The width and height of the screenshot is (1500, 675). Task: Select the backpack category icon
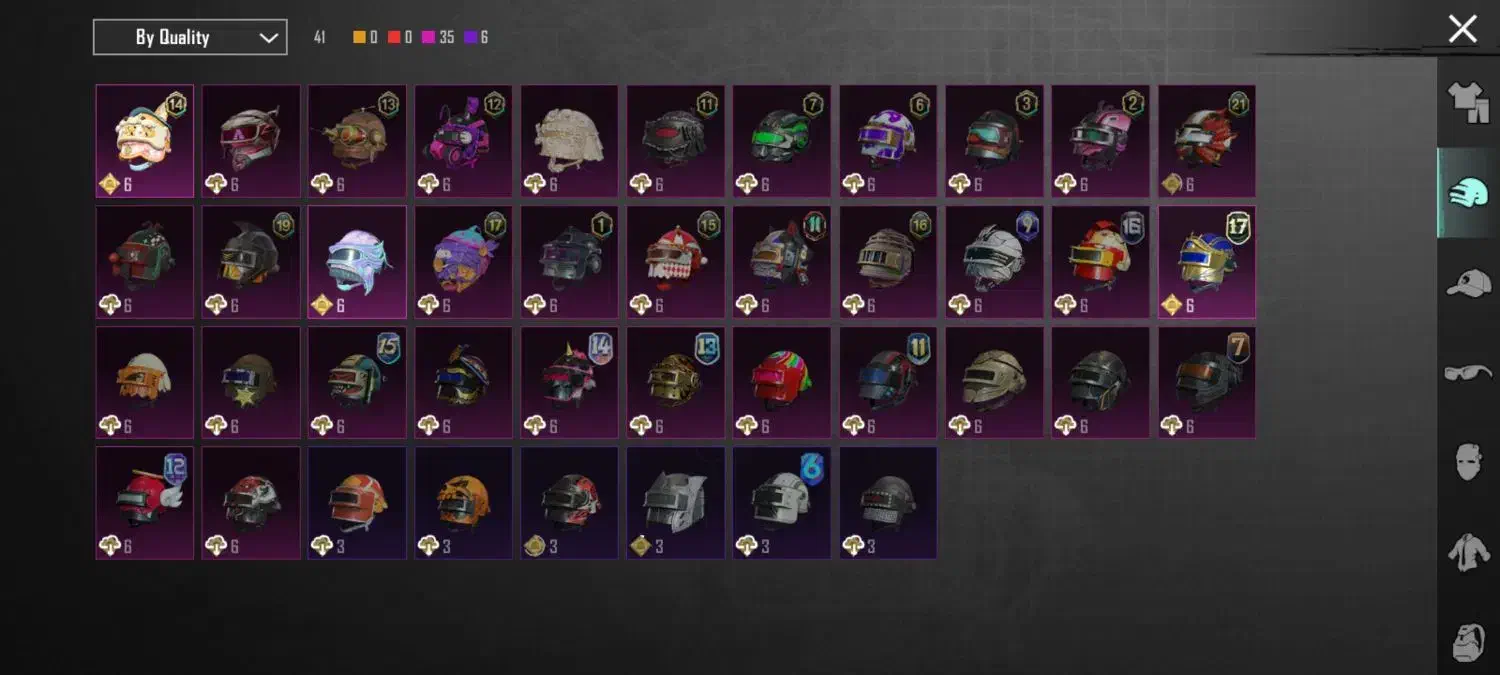pyautogui.click(x=1468, y=642)
